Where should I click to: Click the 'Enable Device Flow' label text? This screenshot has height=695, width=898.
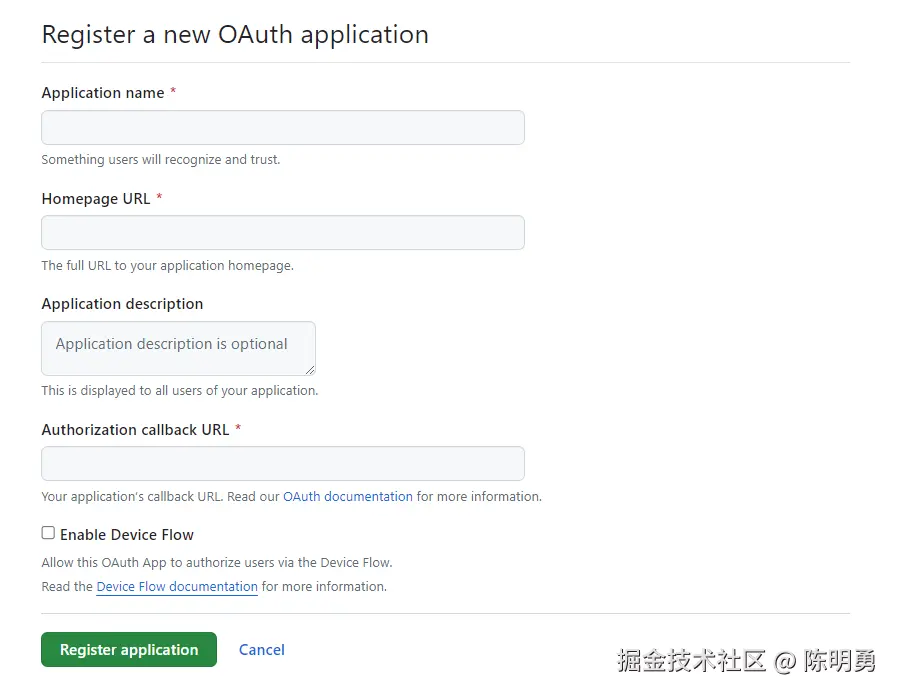tap(127, 535)
